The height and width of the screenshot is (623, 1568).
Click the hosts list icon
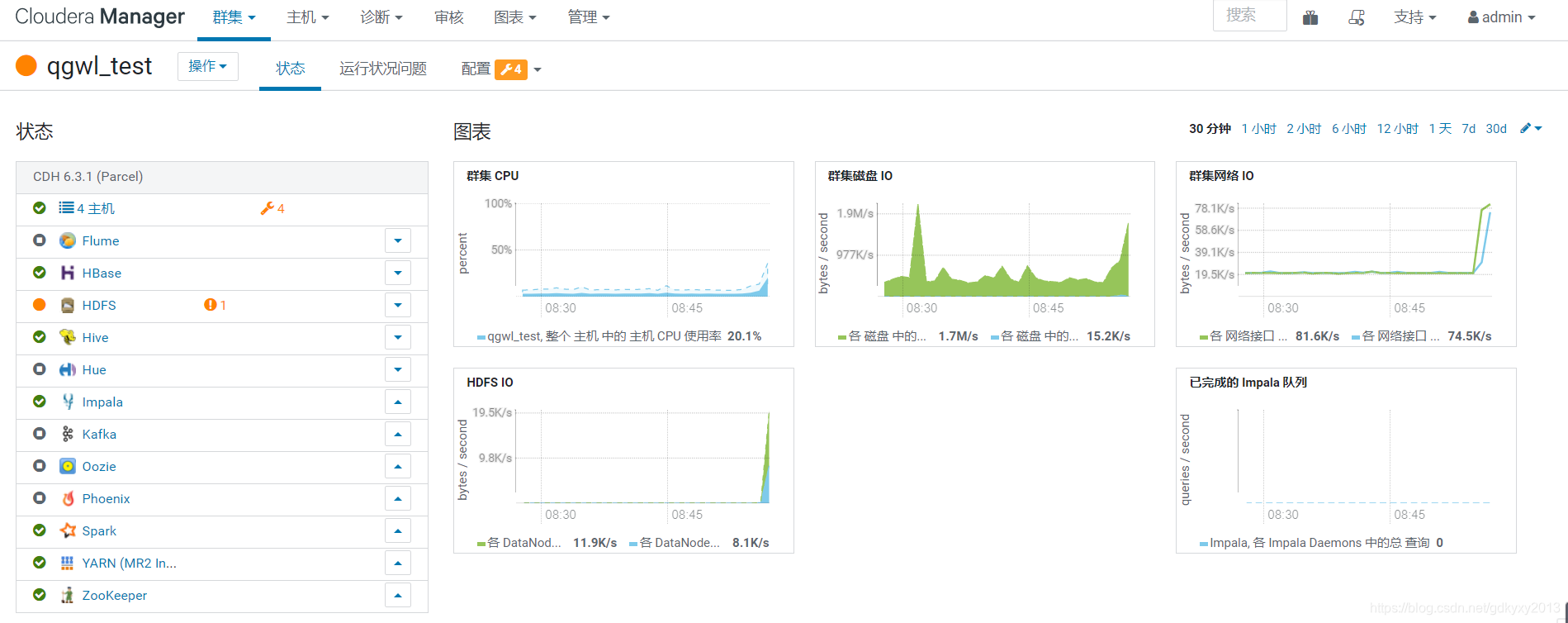(66, 208)
